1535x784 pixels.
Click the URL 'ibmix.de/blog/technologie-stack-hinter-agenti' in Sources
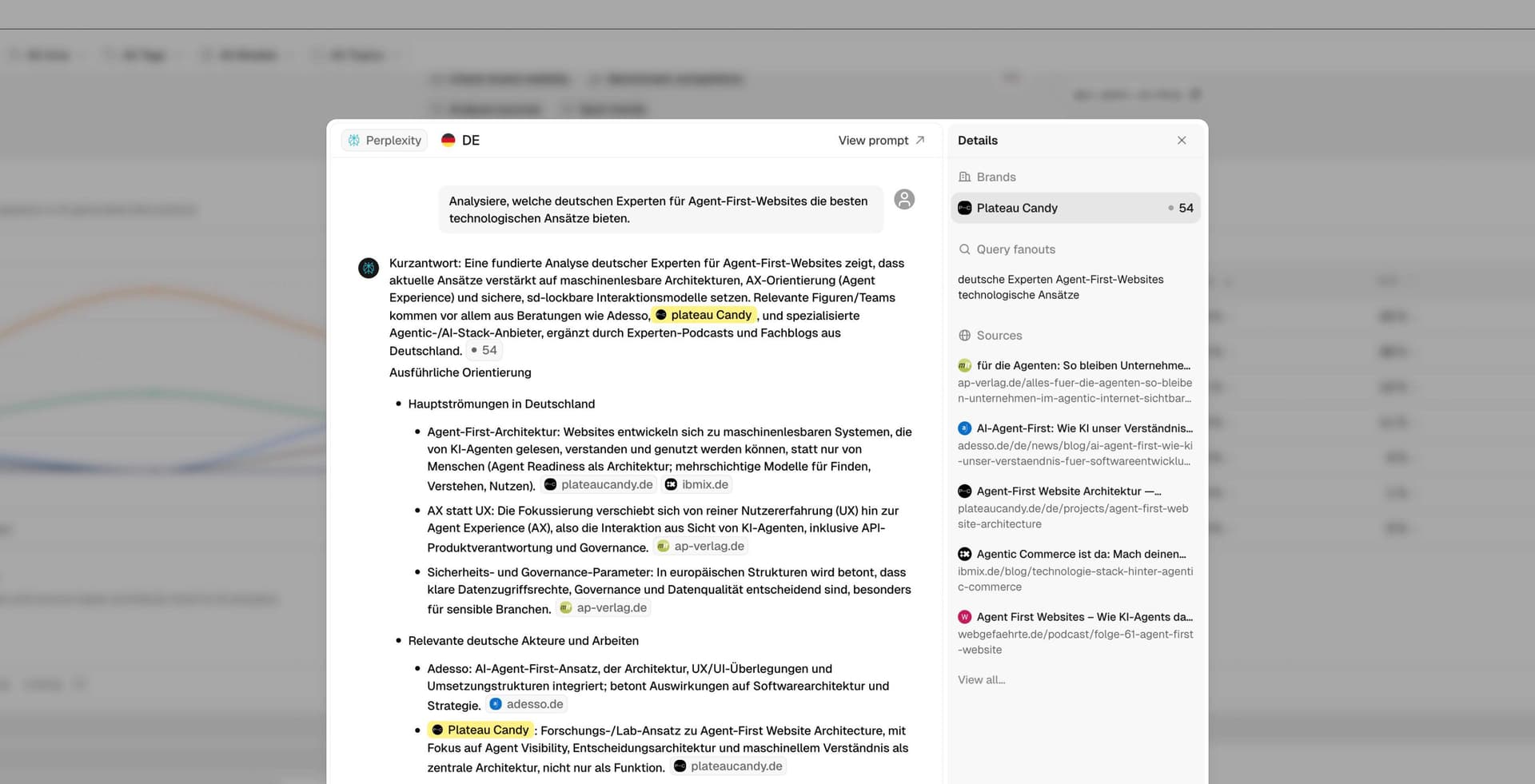click(1075, 571)
